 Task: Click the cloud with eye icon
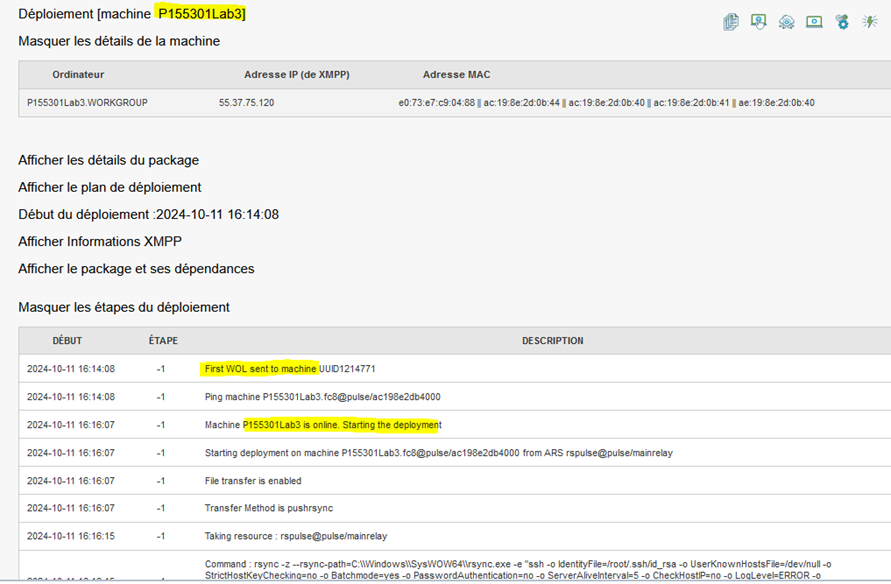tap(787, 21)
